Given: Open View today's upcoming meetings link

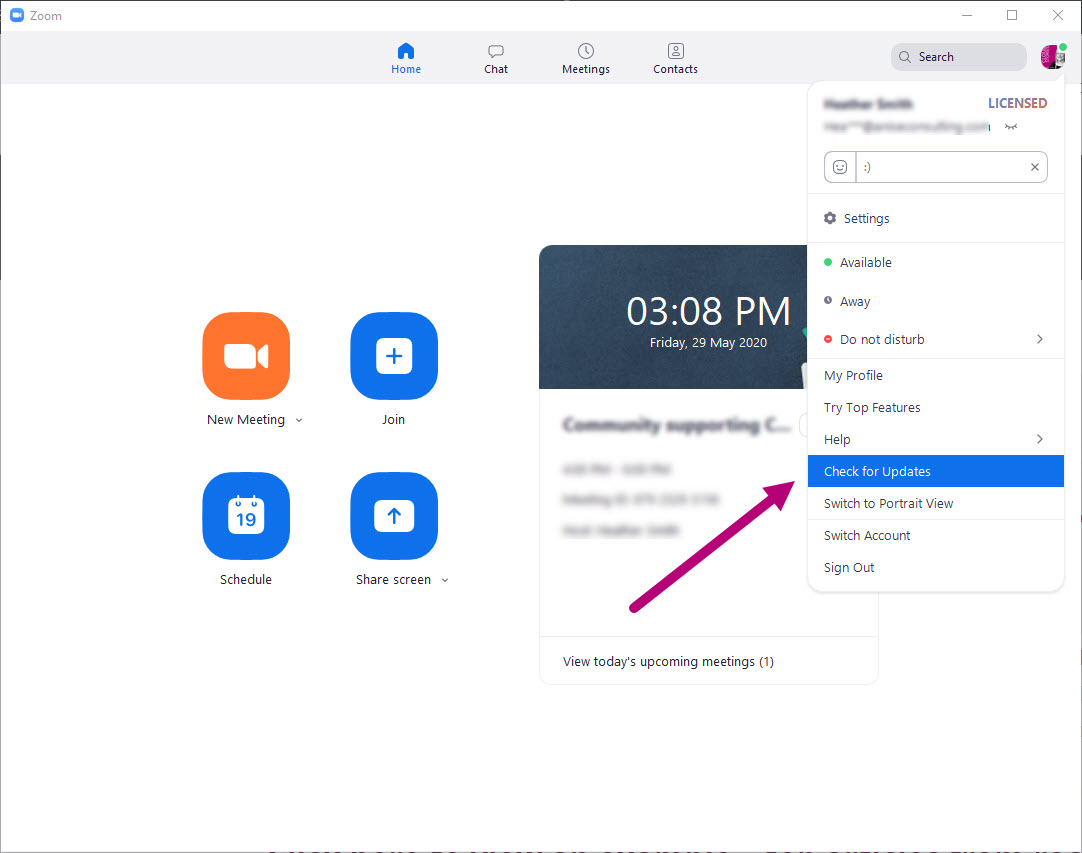Looking at the screenshot, I should click(x=668, y=661).
